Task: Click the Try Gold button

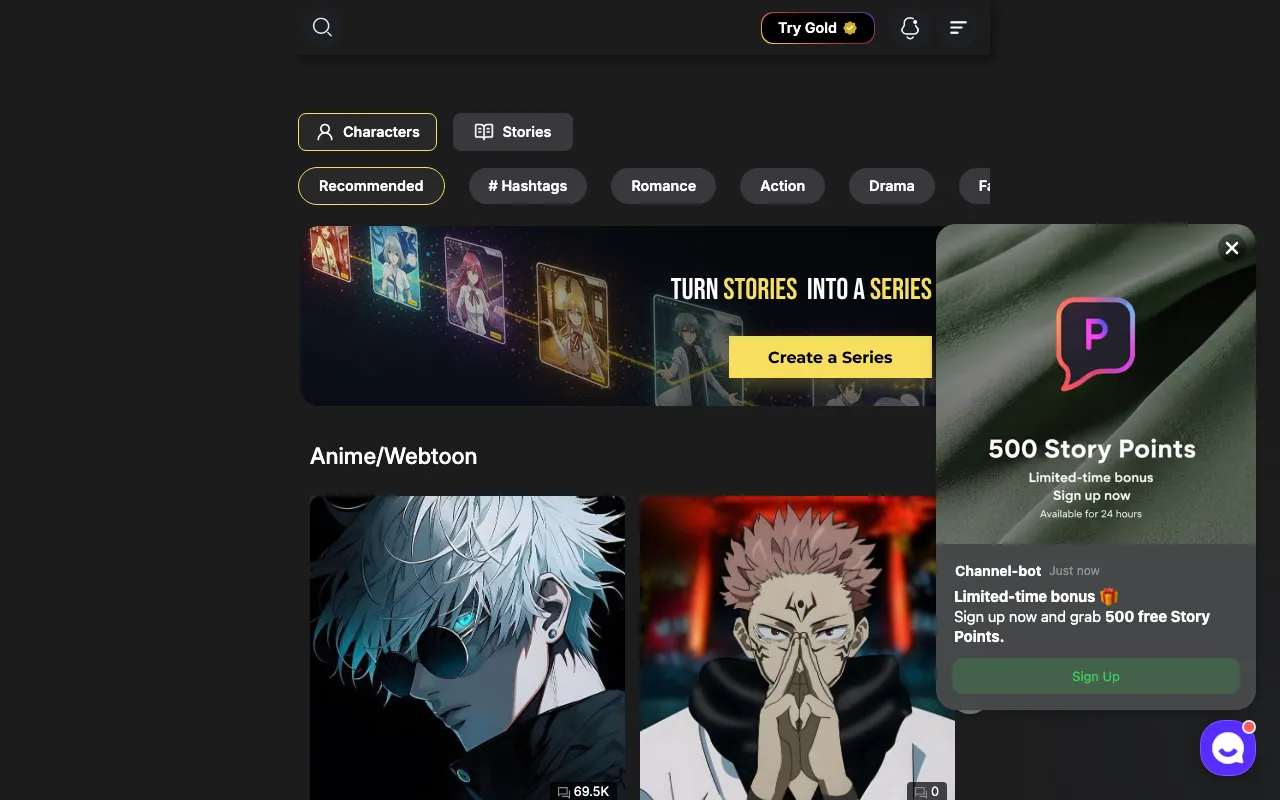Action: coord(818,28)
